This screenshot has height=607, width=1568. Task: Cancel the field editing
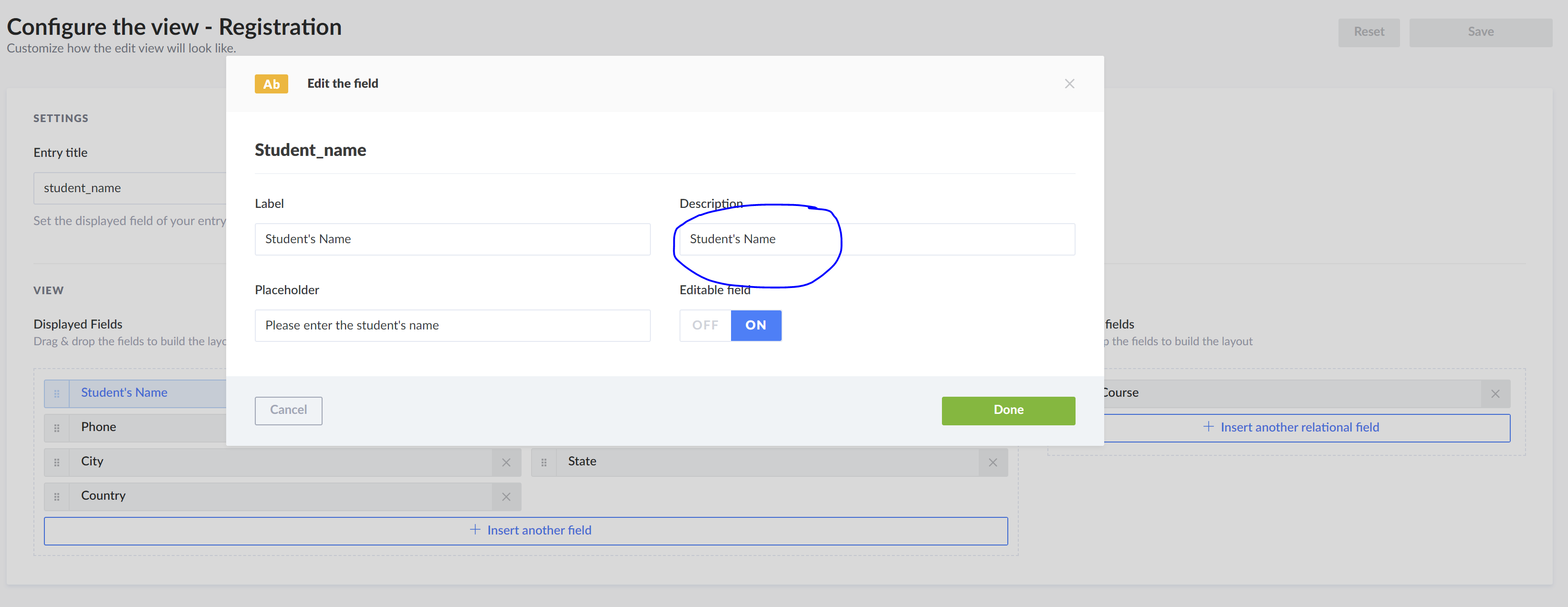[x=288, y=410]
